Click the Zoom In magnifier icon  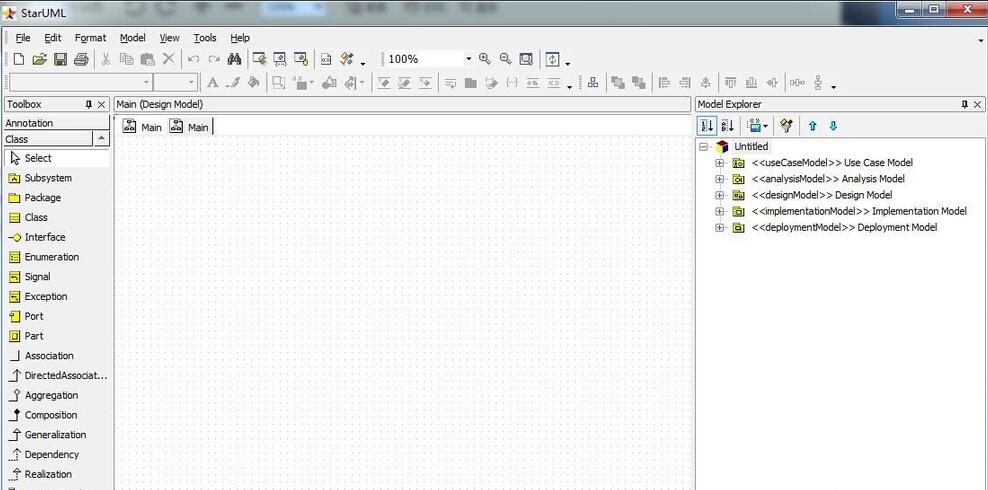click(485, 59)
